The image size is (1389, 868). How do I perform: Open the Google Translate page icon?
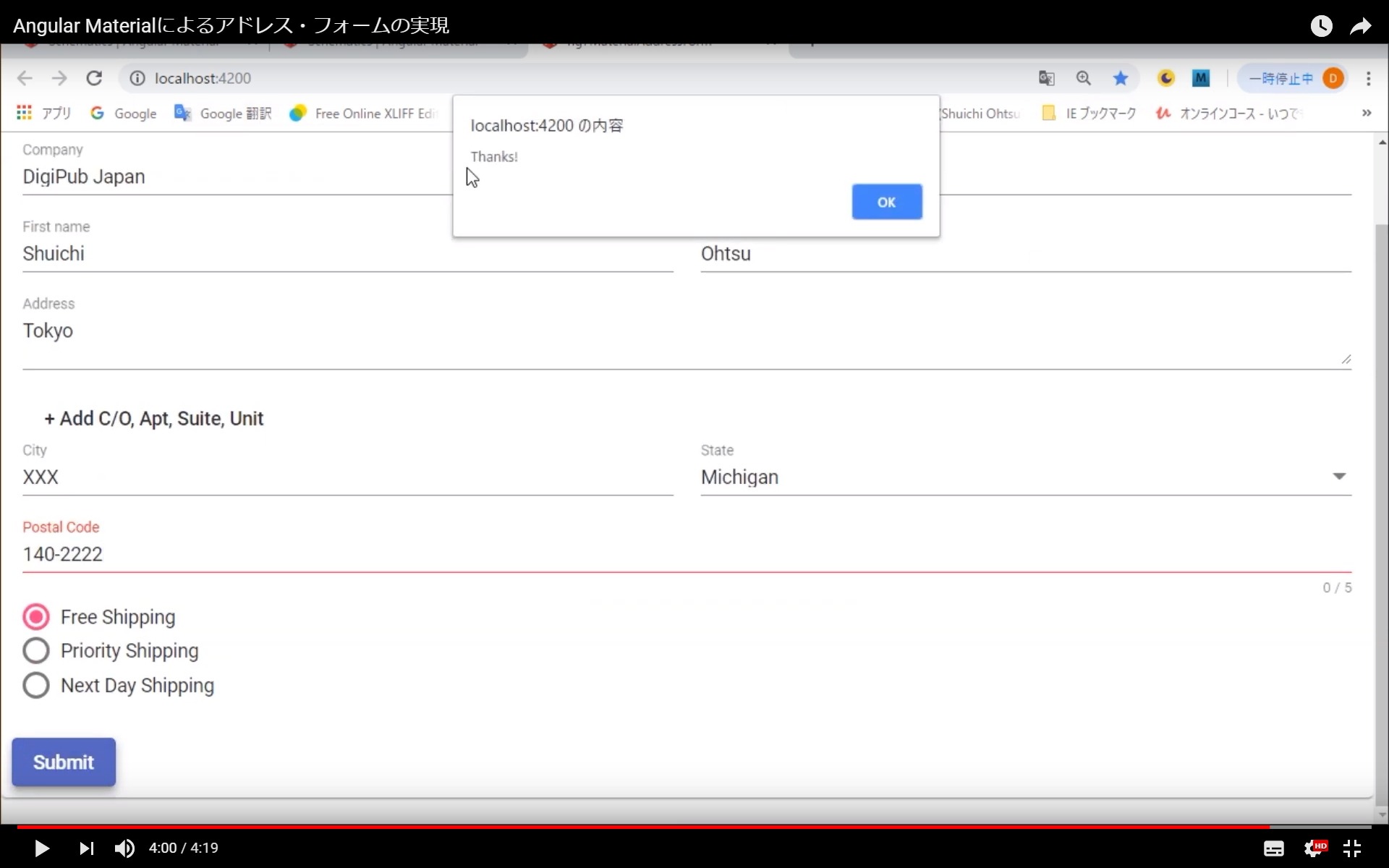click(1046, 78)
